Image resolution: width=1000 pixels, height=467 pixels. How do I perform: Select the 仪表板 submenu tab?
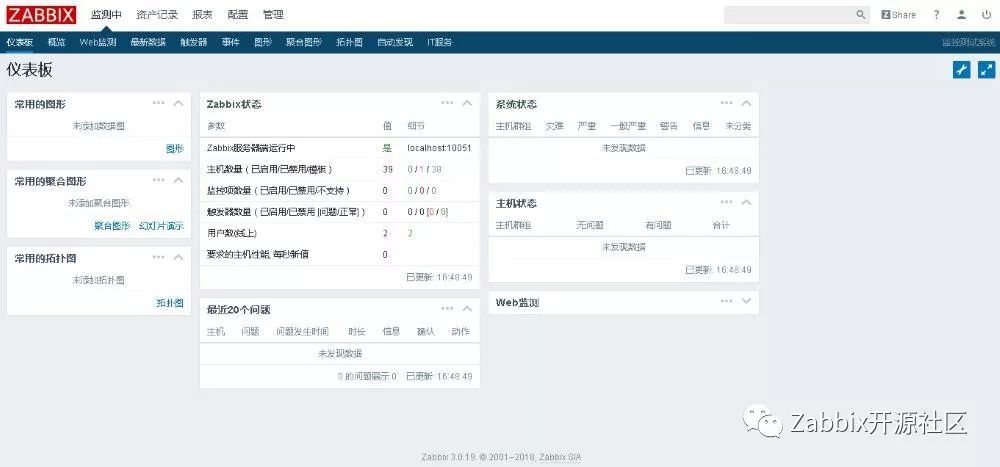coord(20,42)
